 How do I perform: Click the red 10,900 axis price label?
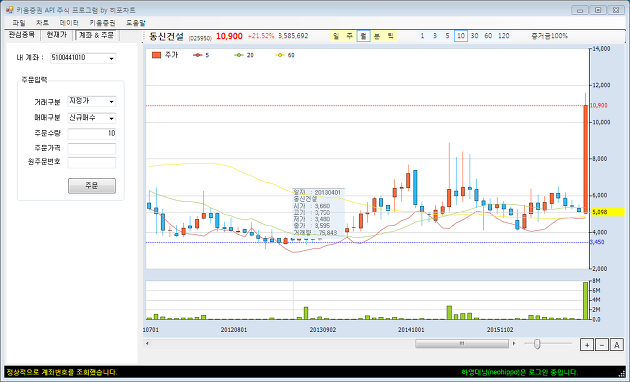point(599,105)
